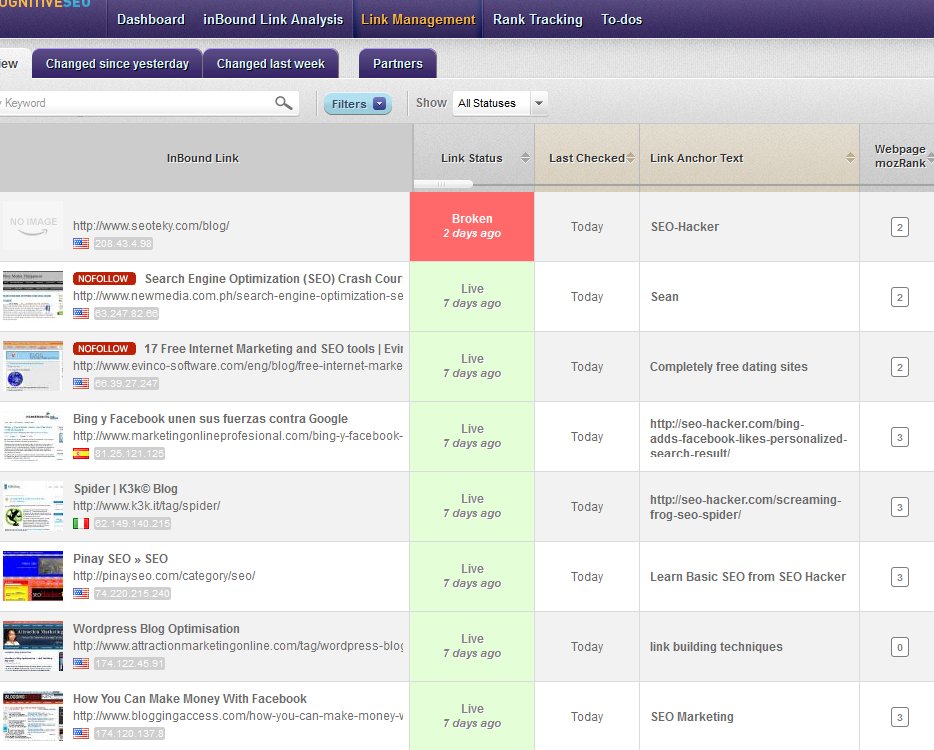Open the Filters dropdown

pyautogui.click(x=357, y=104)
